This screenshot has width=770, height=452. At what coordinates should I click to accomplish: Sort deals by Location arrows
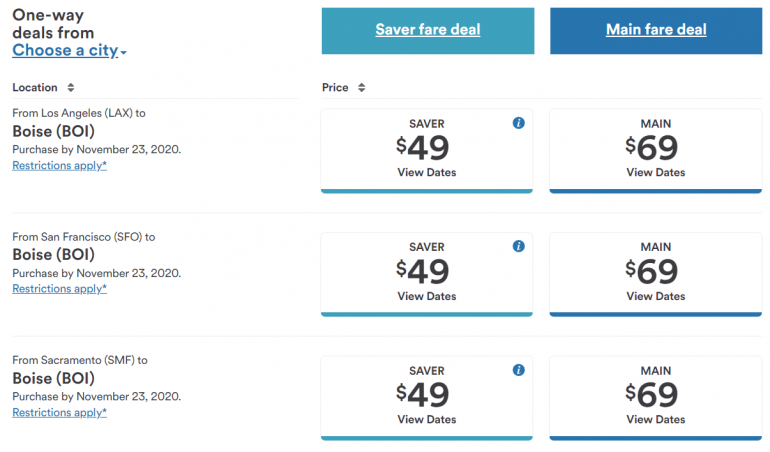pyautogui.click(x=69, y=88)
